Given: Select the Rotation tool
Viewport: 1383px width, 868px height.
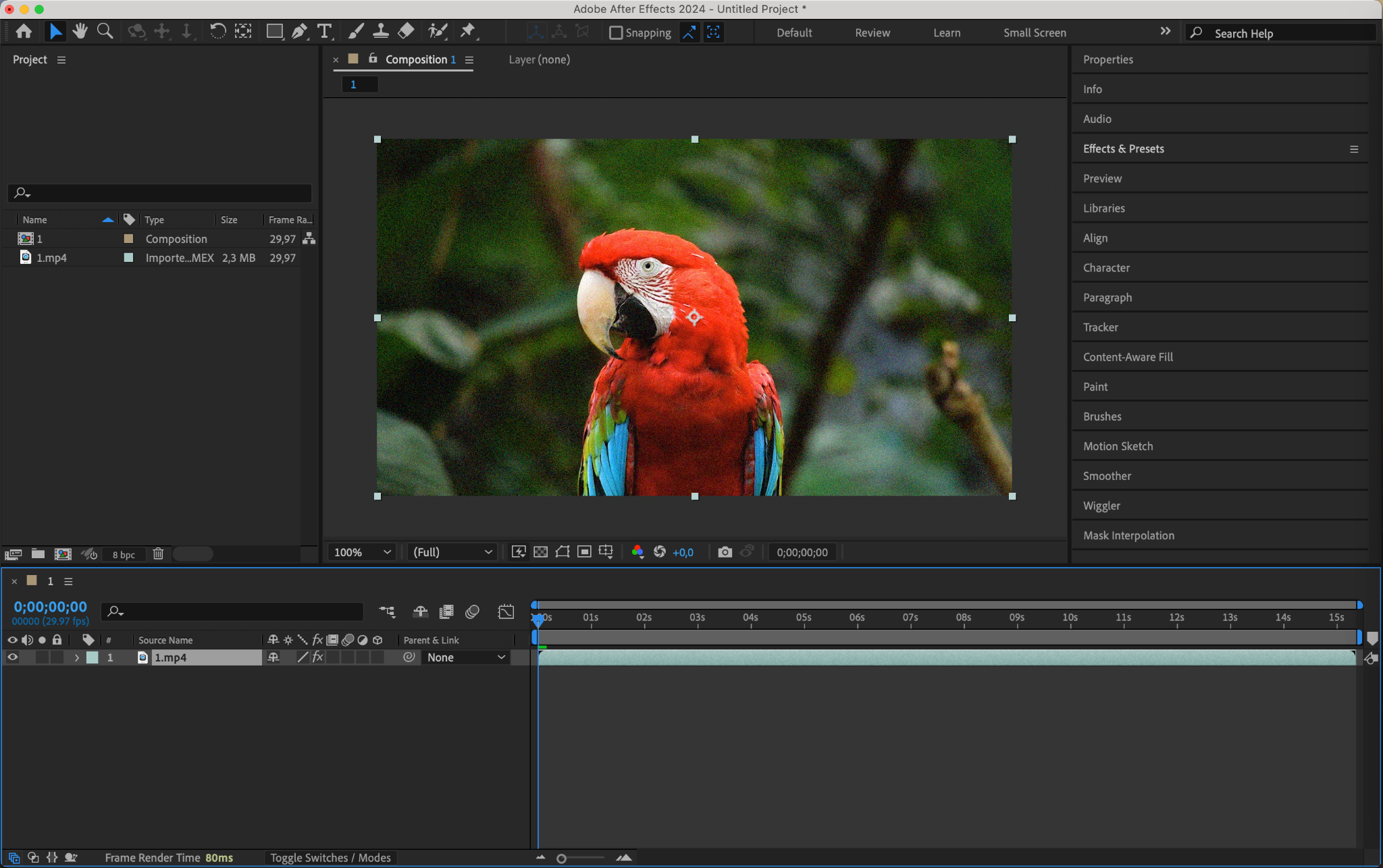Looking at the screenshot, I should pos(217,31).
